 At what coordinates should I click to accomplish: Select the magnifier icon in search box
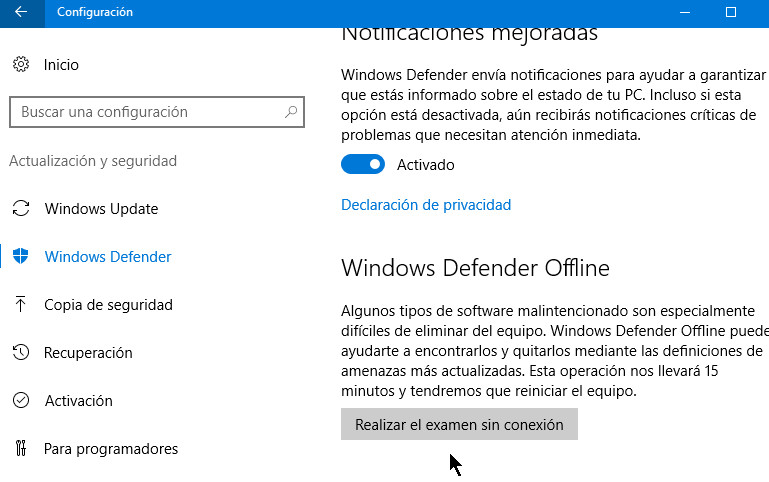291,112
